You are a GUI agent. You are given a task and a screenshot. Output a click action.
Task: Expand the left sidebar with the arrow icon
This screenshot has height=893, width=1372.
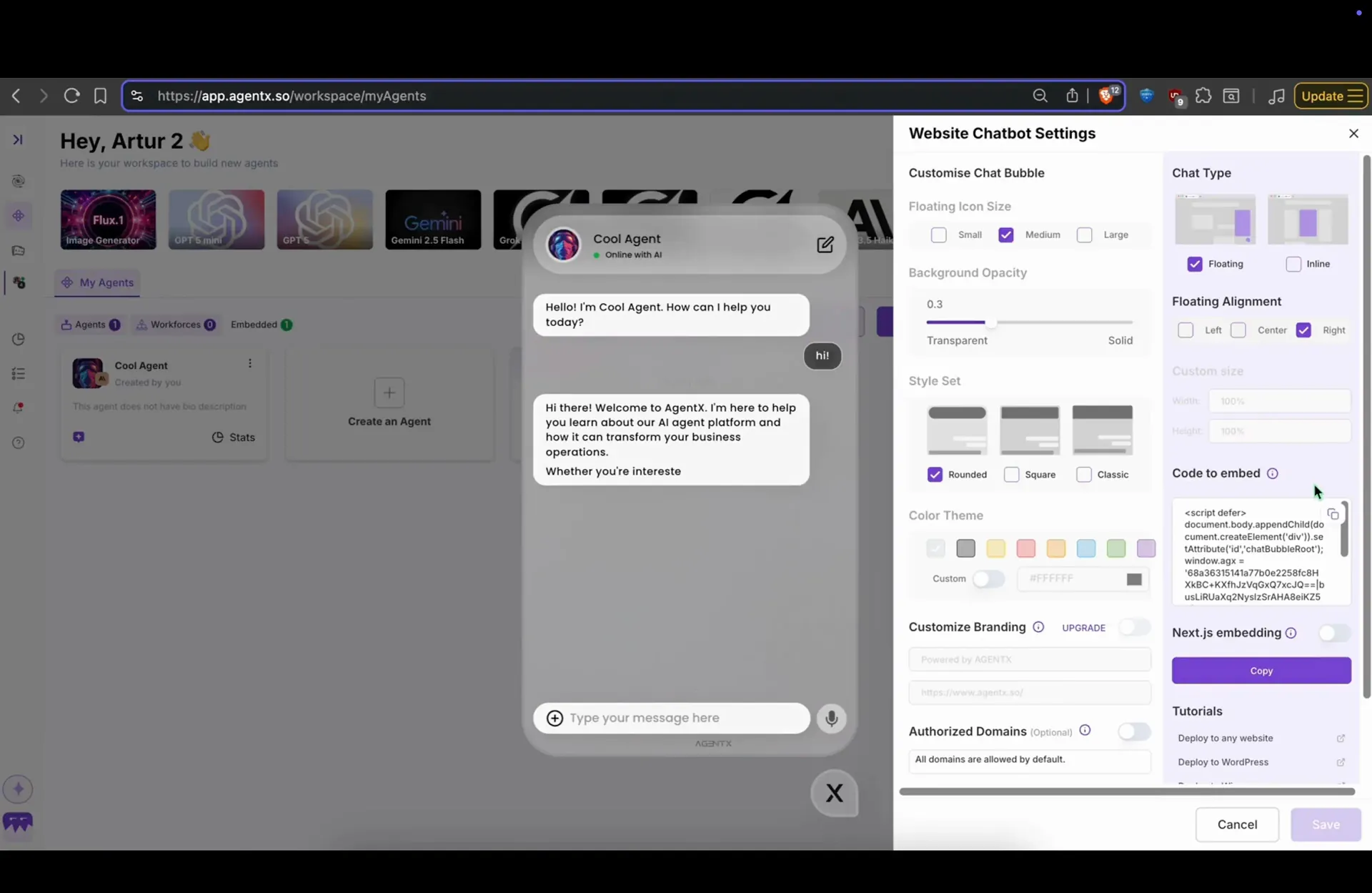18,139
